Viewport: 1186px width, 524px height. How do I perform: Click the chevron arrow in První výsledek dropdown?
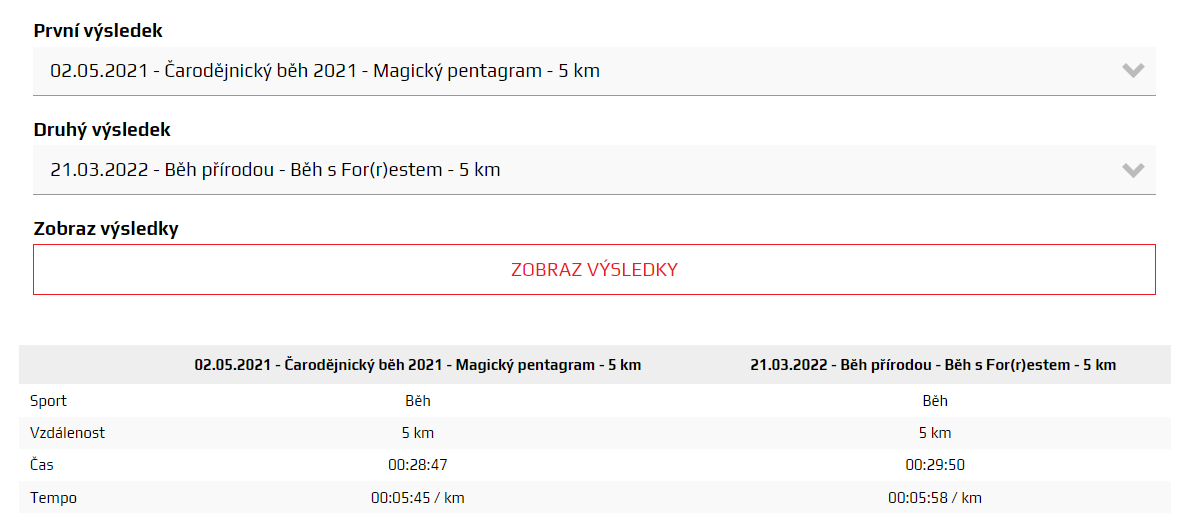(1132, 71)
